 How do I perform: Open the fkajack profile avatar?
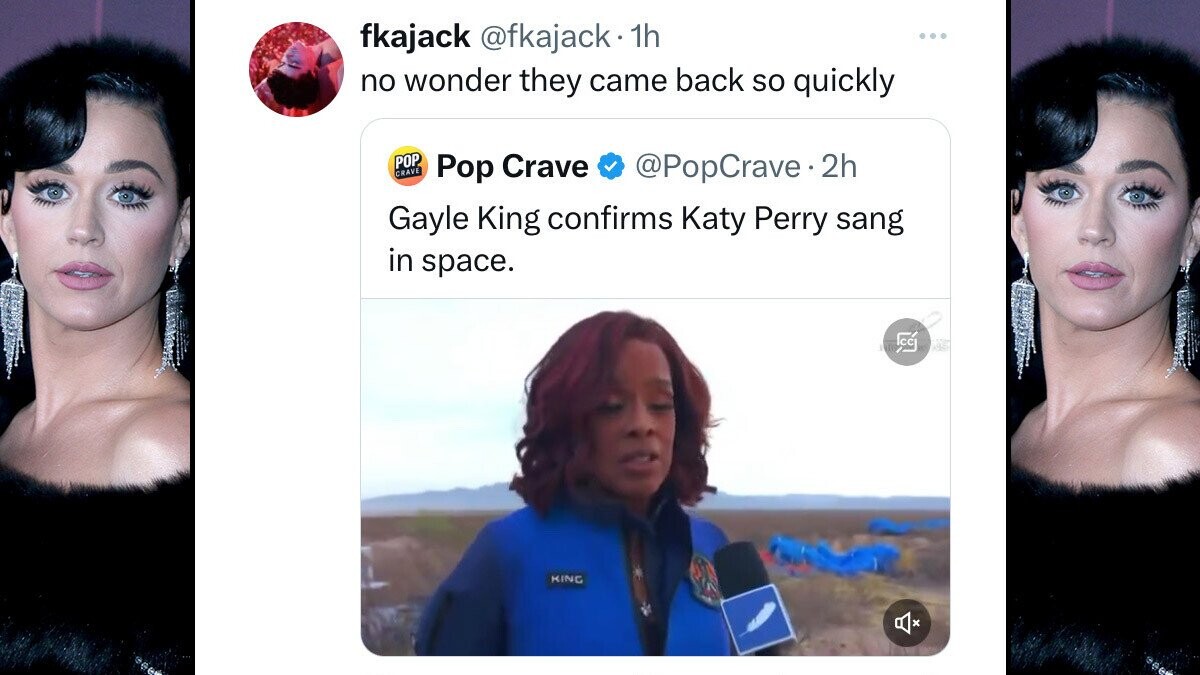click(x=296, y=69)
